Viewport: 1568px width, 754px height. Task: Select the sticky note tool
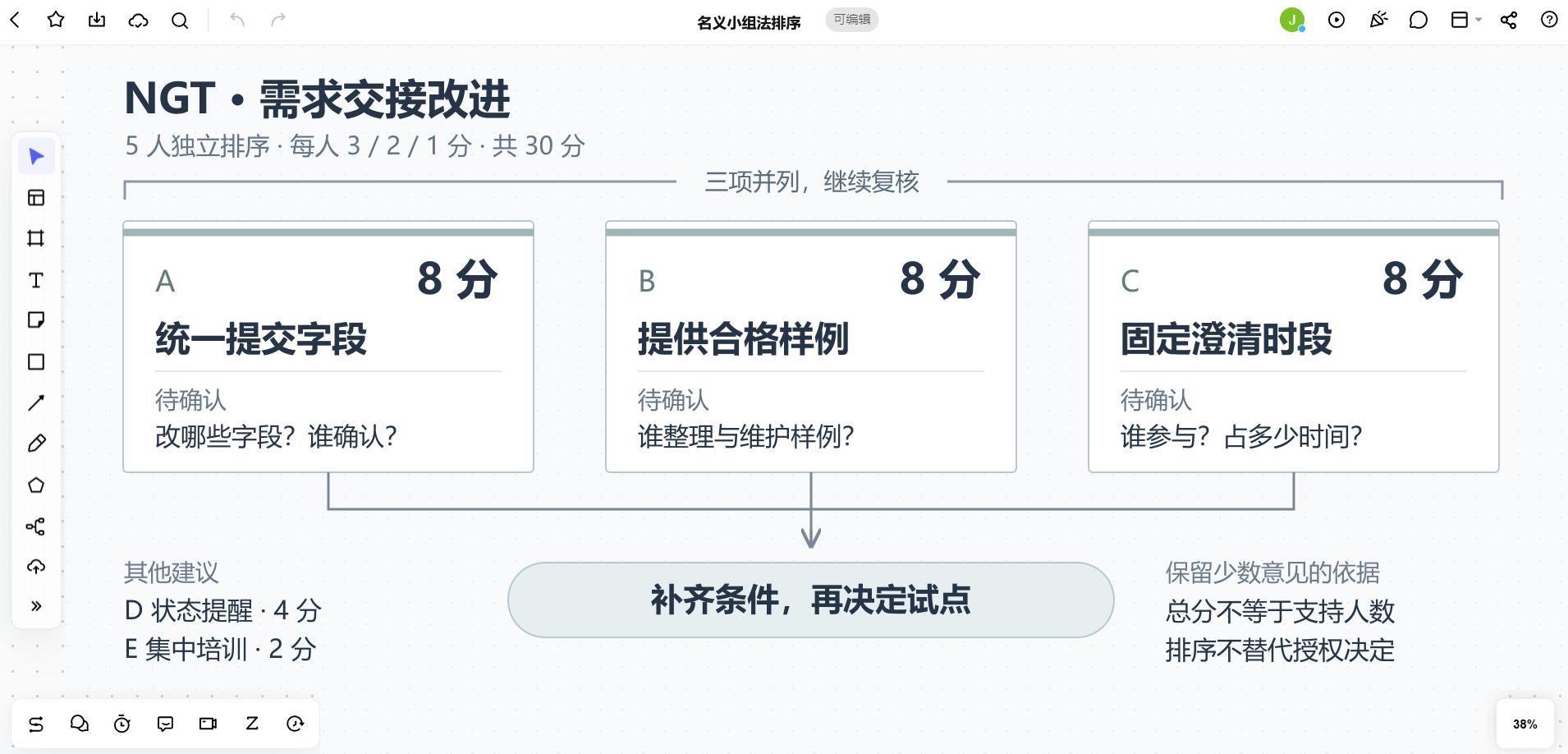coord(36,320)
